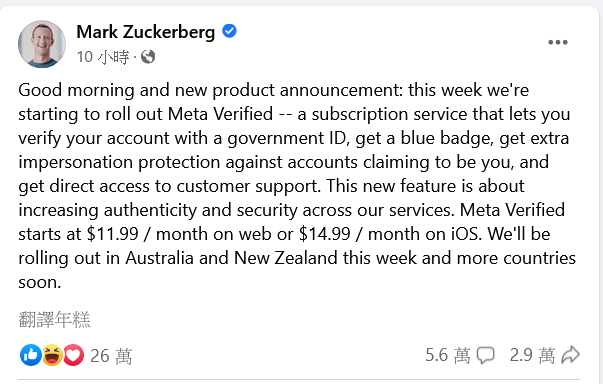
Task: Click the speech bubble comment icon
Action: point(485,355)
